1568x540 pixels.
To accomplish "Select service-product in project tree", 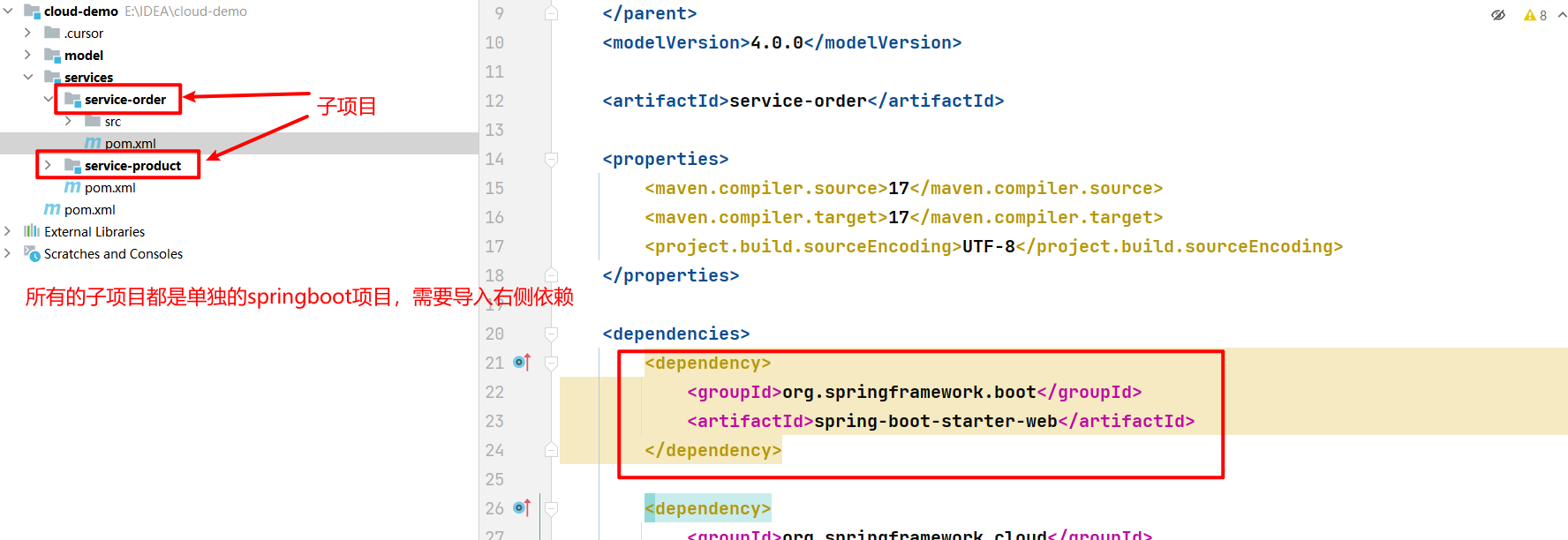I will (132, 165).
